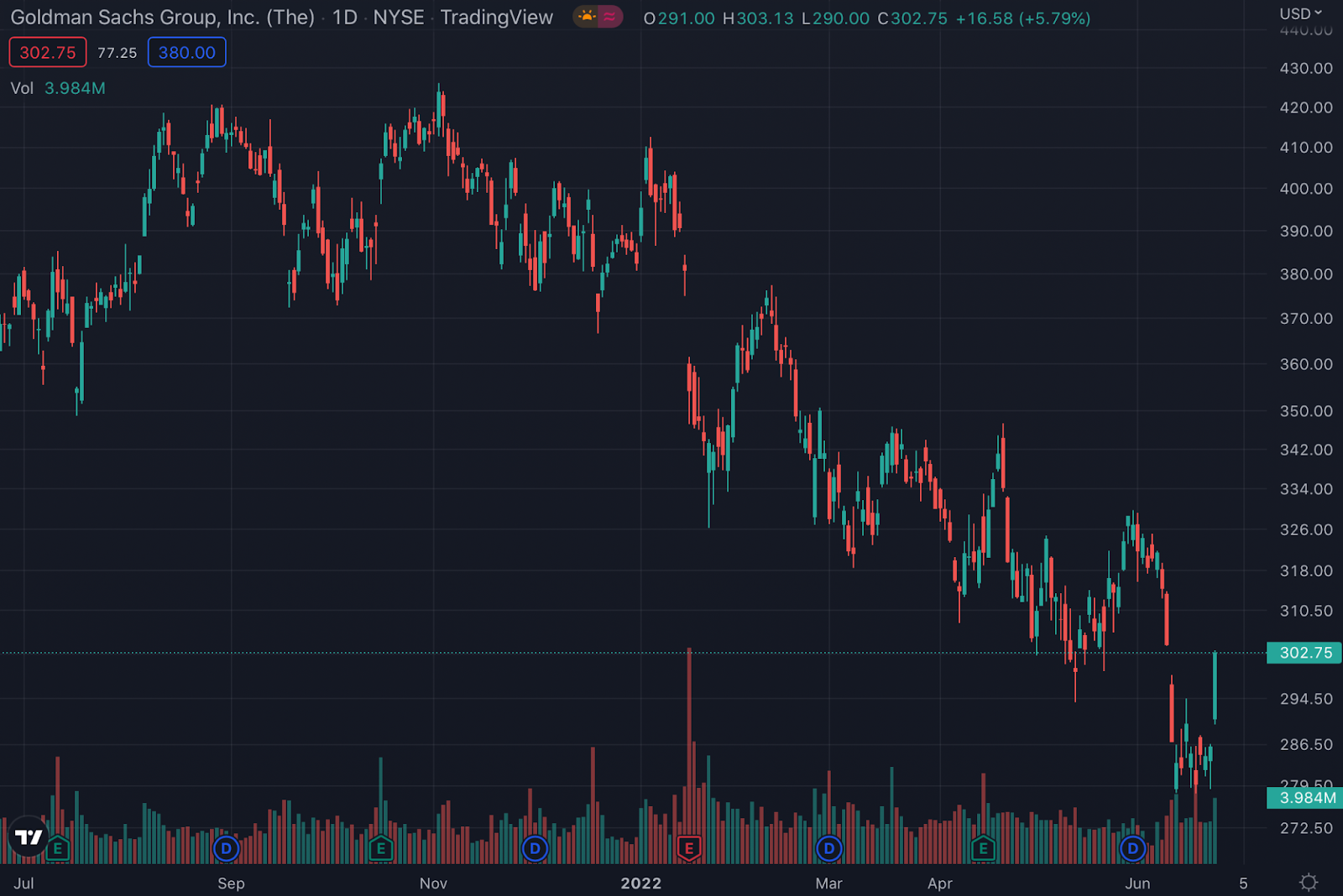
Task: Click the 342.00 price scale label
Action: (1306, 450)
